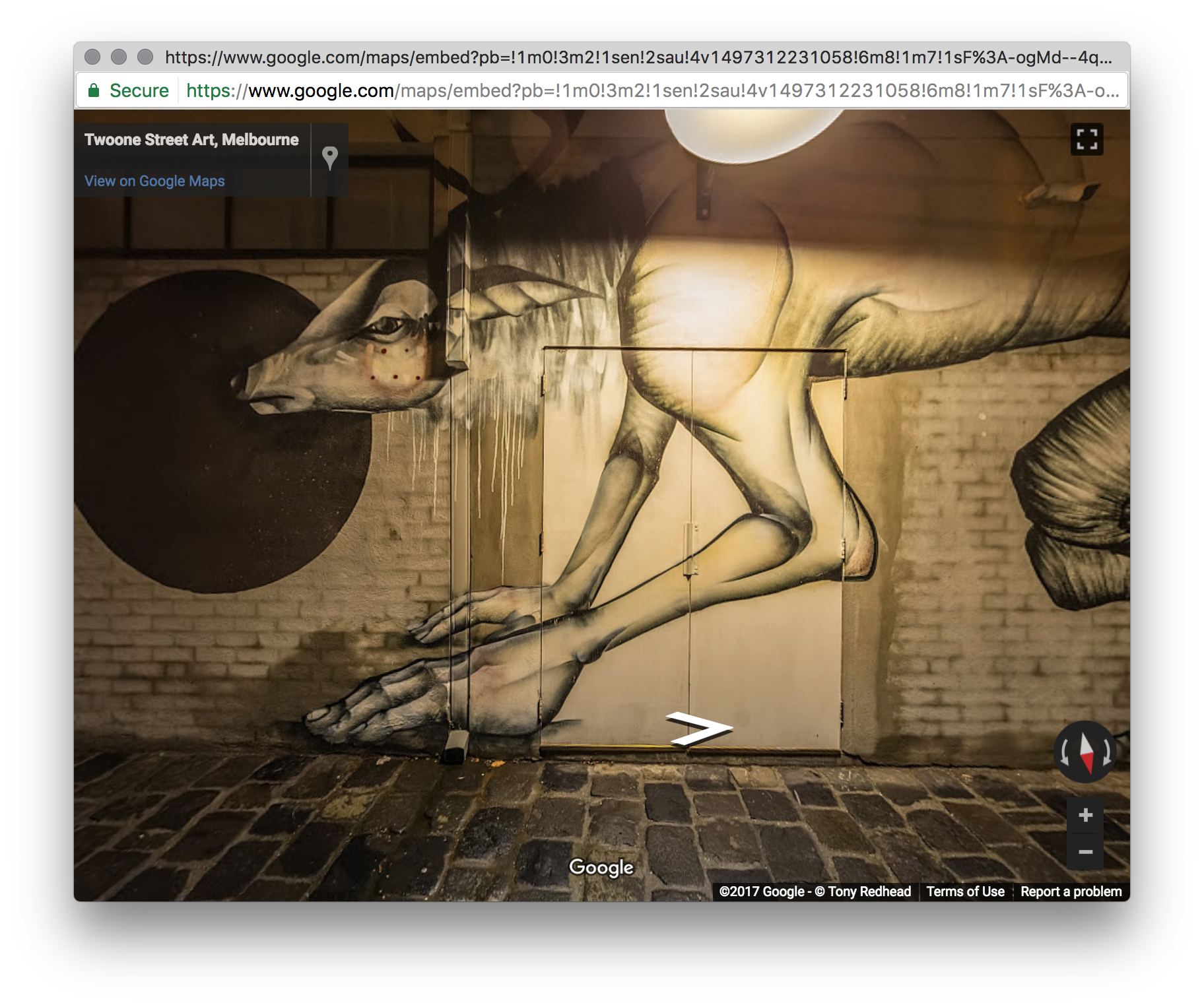Open 'View on Google Maps' link

click(154, 181)
